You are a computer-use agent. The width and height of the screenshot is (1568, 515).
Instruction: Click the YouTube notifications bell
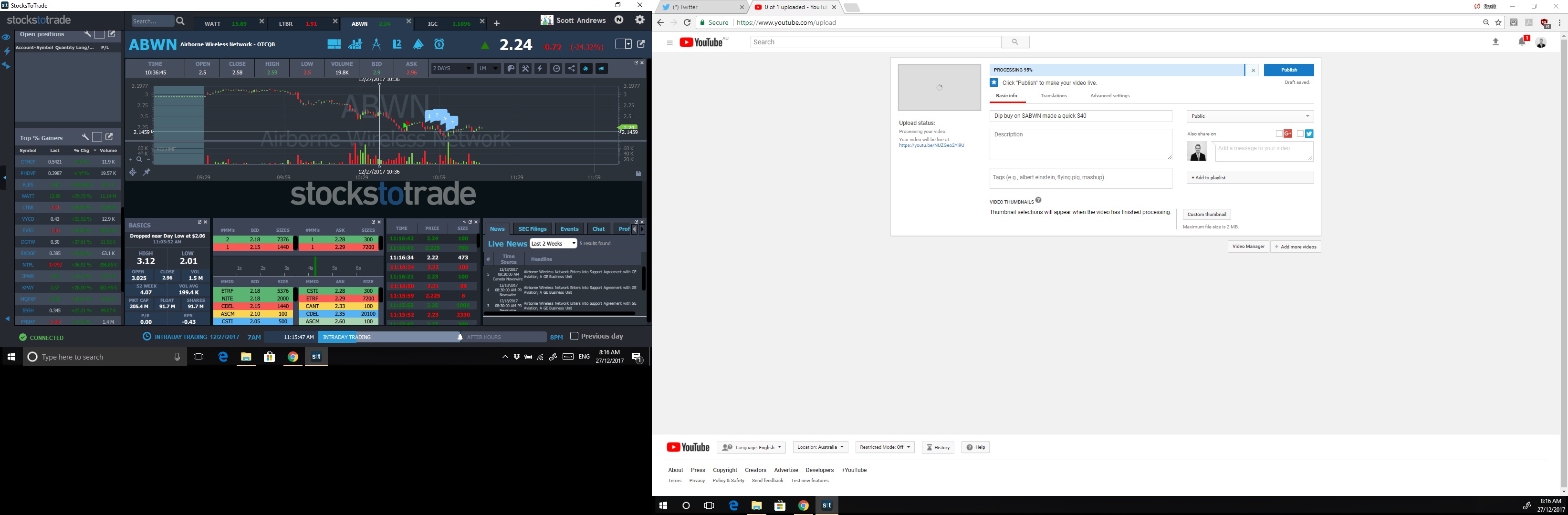[x=1521, y=42]
